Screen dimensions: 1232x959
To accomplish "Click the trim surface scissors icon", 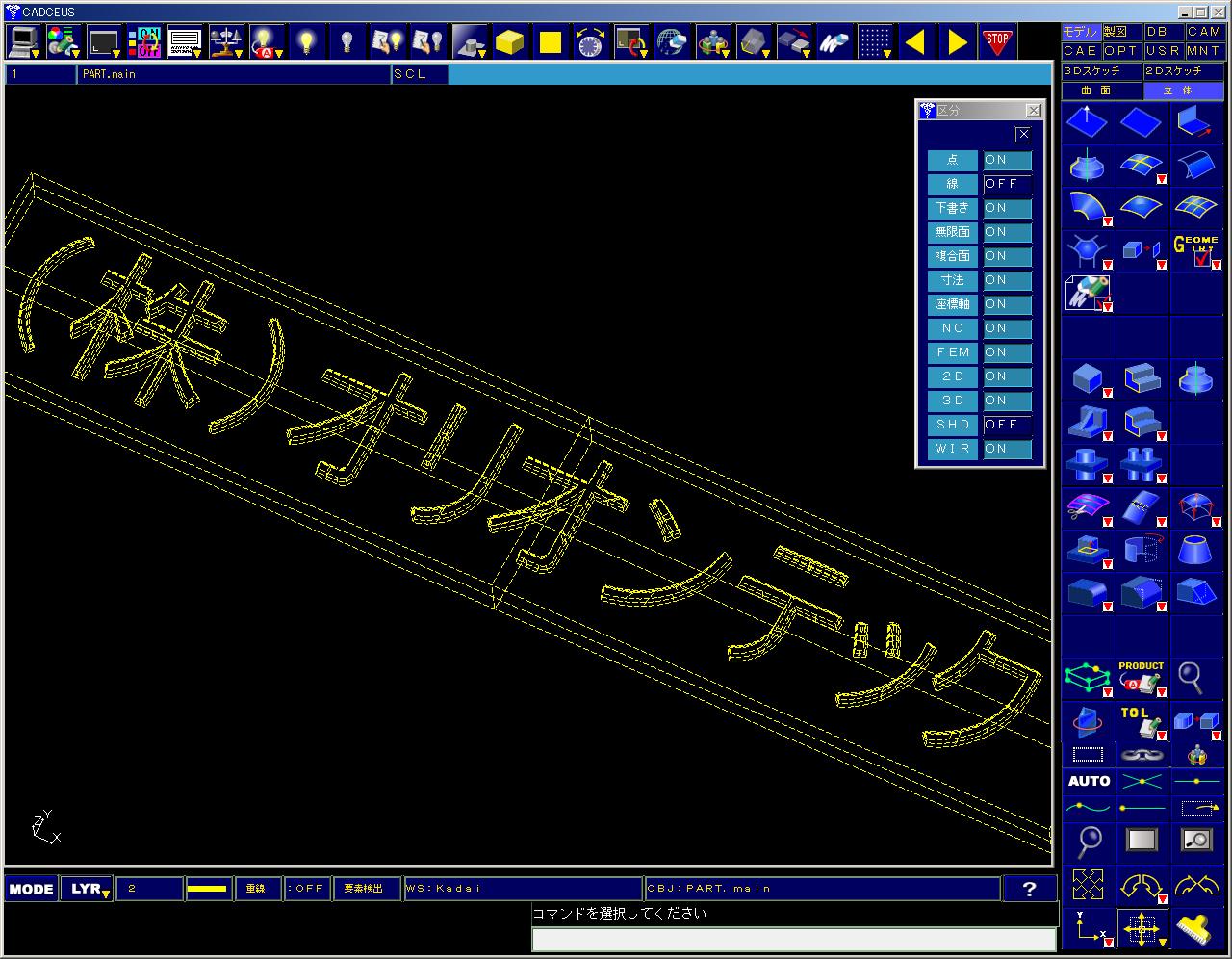I will coord(1088,506).
